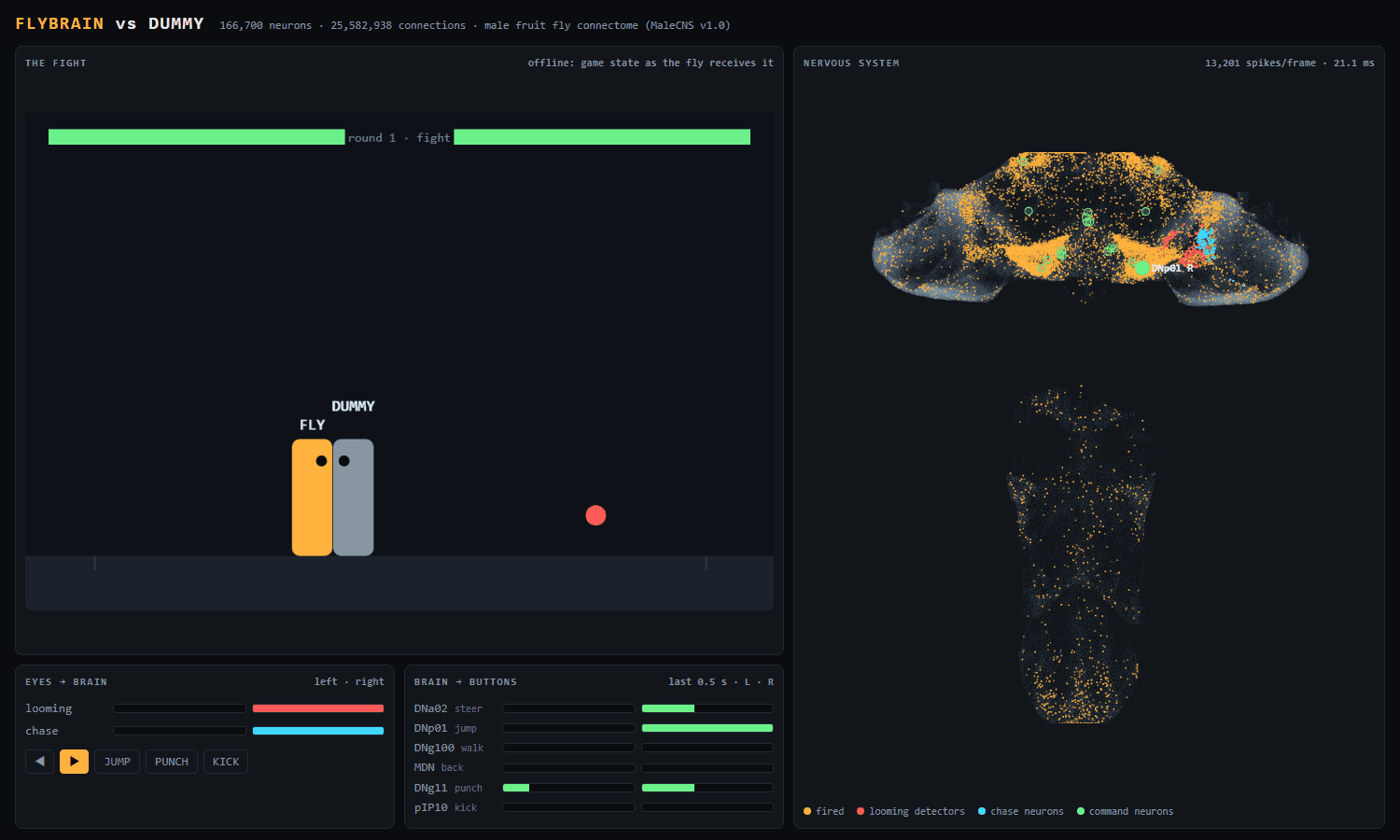Click the DNg11 punch left activity bar
The image size is (1400, 840).
pos(569,788)
